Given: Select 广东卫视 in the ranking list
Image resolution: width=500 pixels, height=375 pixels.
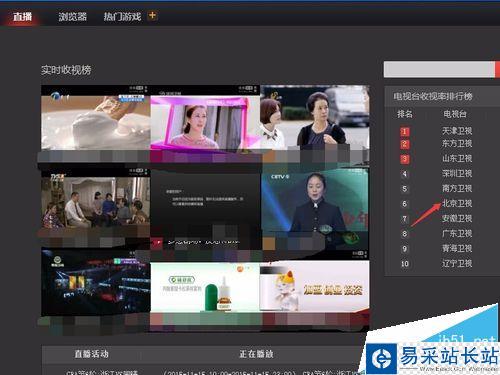Looking at the screenshot, I should [457, 233].
